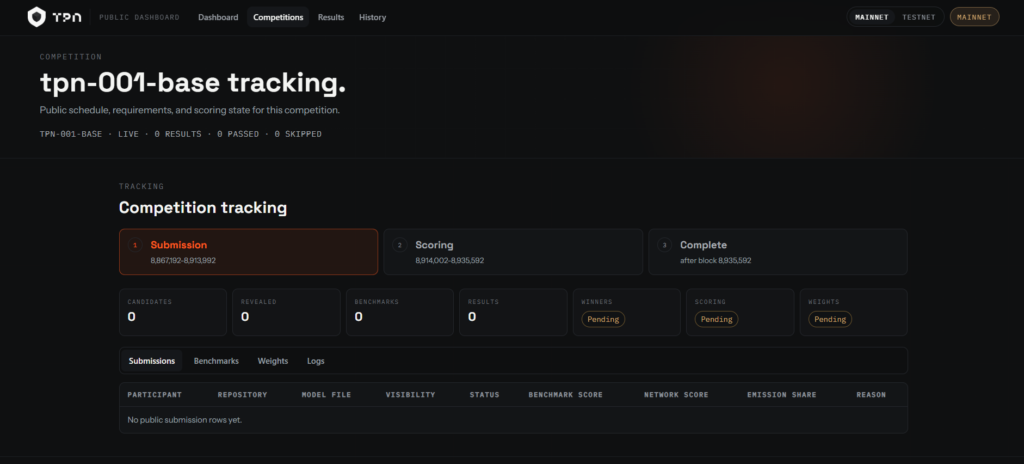
Task: Click the block range 8,867,192-8,913,992
Action: pyautogui.click(x=183, y=260)
